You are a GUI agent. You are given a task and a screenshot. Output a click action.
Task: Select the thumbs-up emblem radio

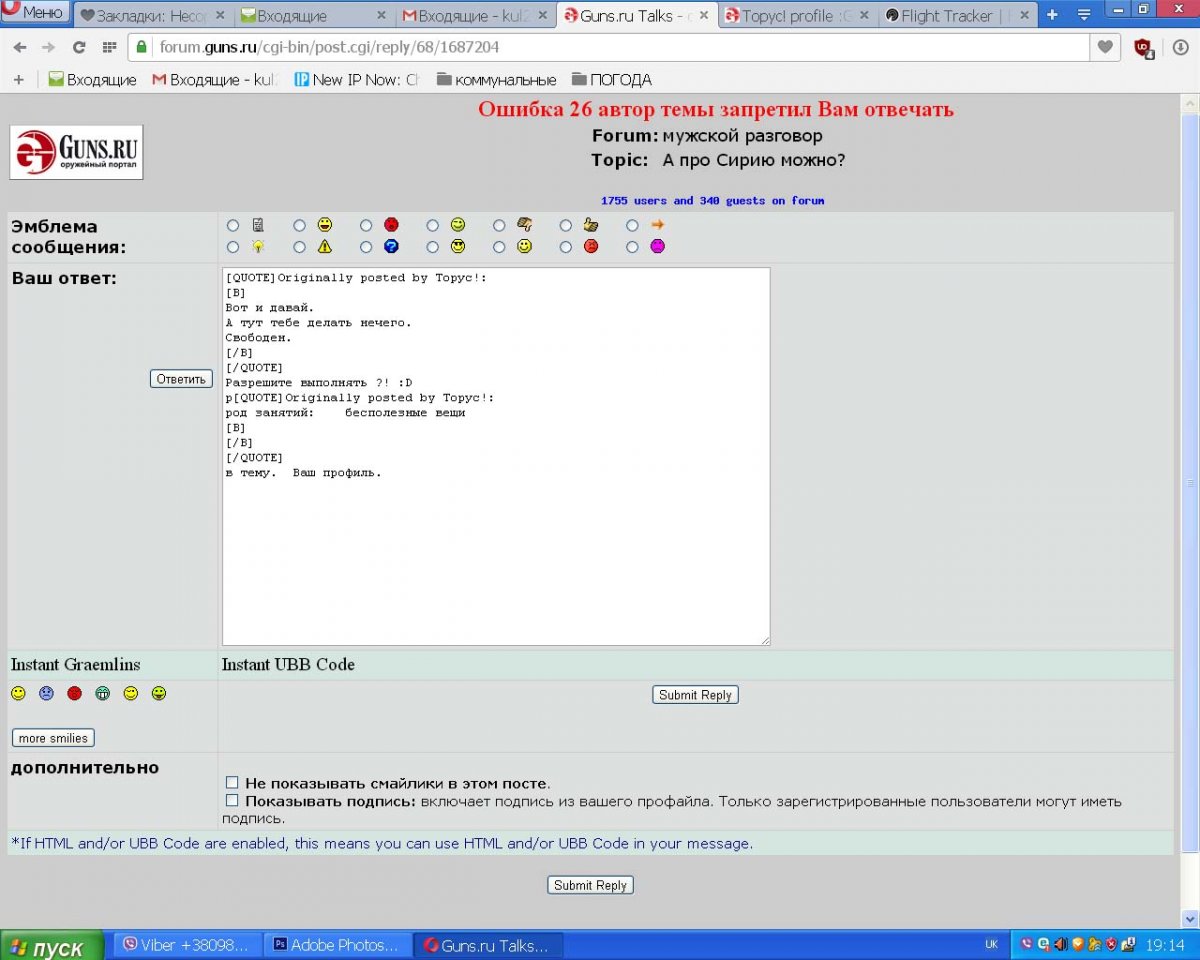pyautogui.click(x=566, y=226)
